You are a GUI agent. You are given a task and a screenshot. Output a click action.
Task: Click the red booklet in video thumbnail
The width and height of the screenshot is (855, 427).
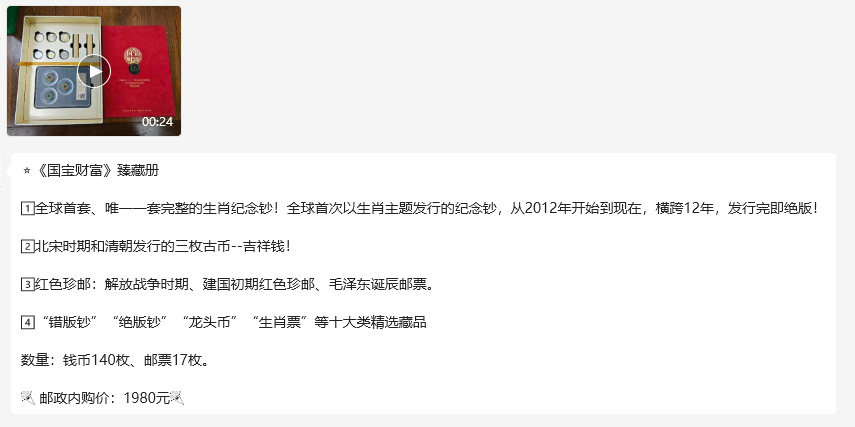pos(139,70)
